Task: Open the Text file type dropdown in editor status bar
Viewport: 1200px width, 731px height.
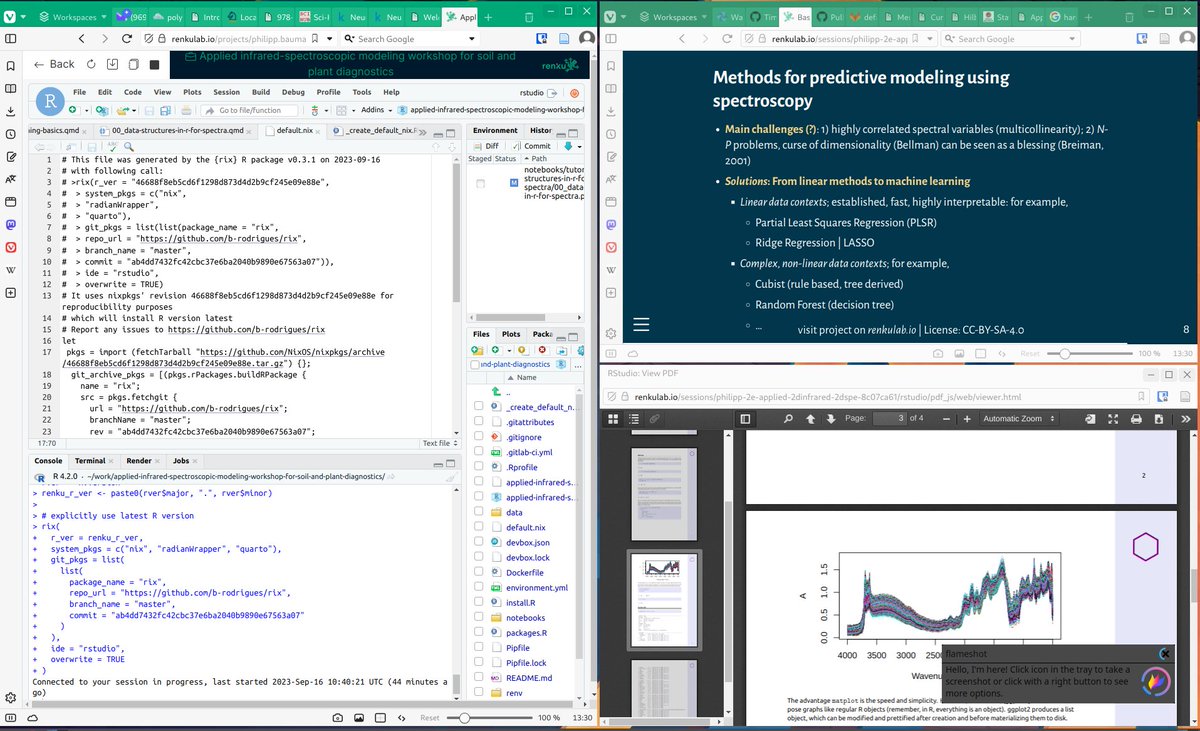Action: tap(438, 443)
